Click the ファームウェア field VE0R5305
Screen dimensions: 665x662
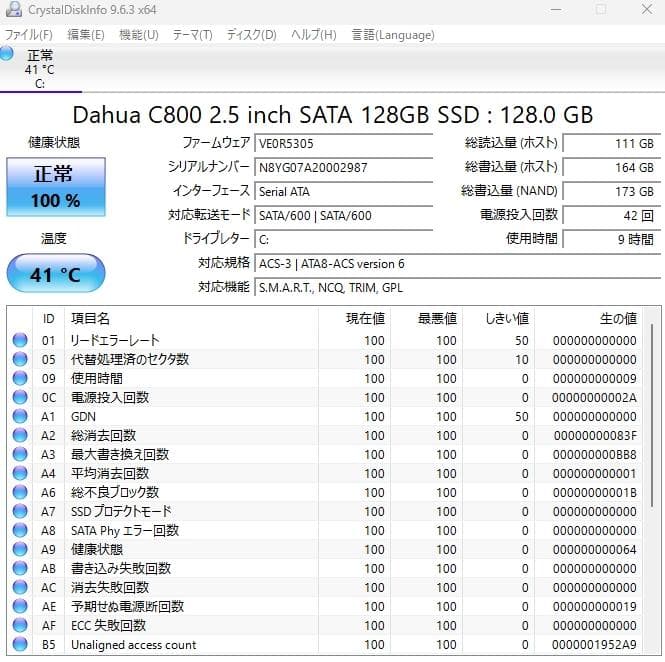tap(344, 143)
